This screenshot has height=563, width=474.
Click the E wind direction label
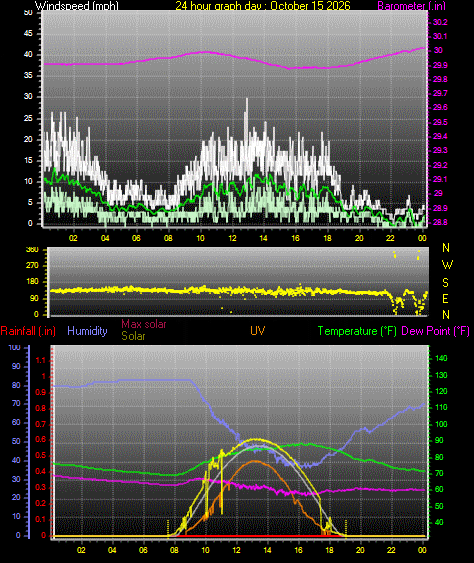tap(445, 299)
